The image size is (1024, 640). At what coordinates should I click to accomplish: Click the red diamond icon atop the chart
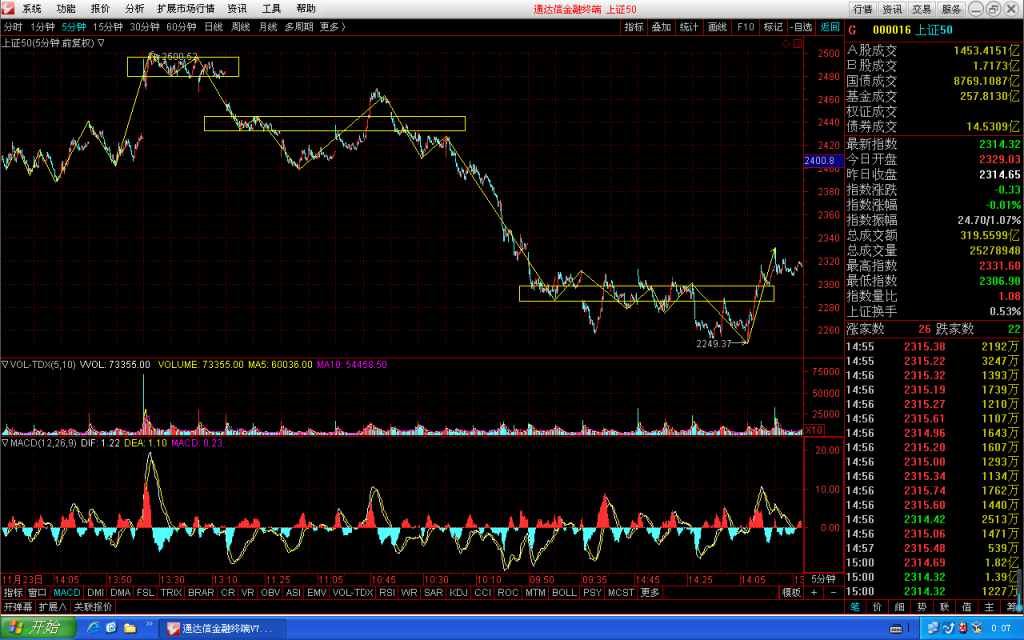[x=786, y=43]
